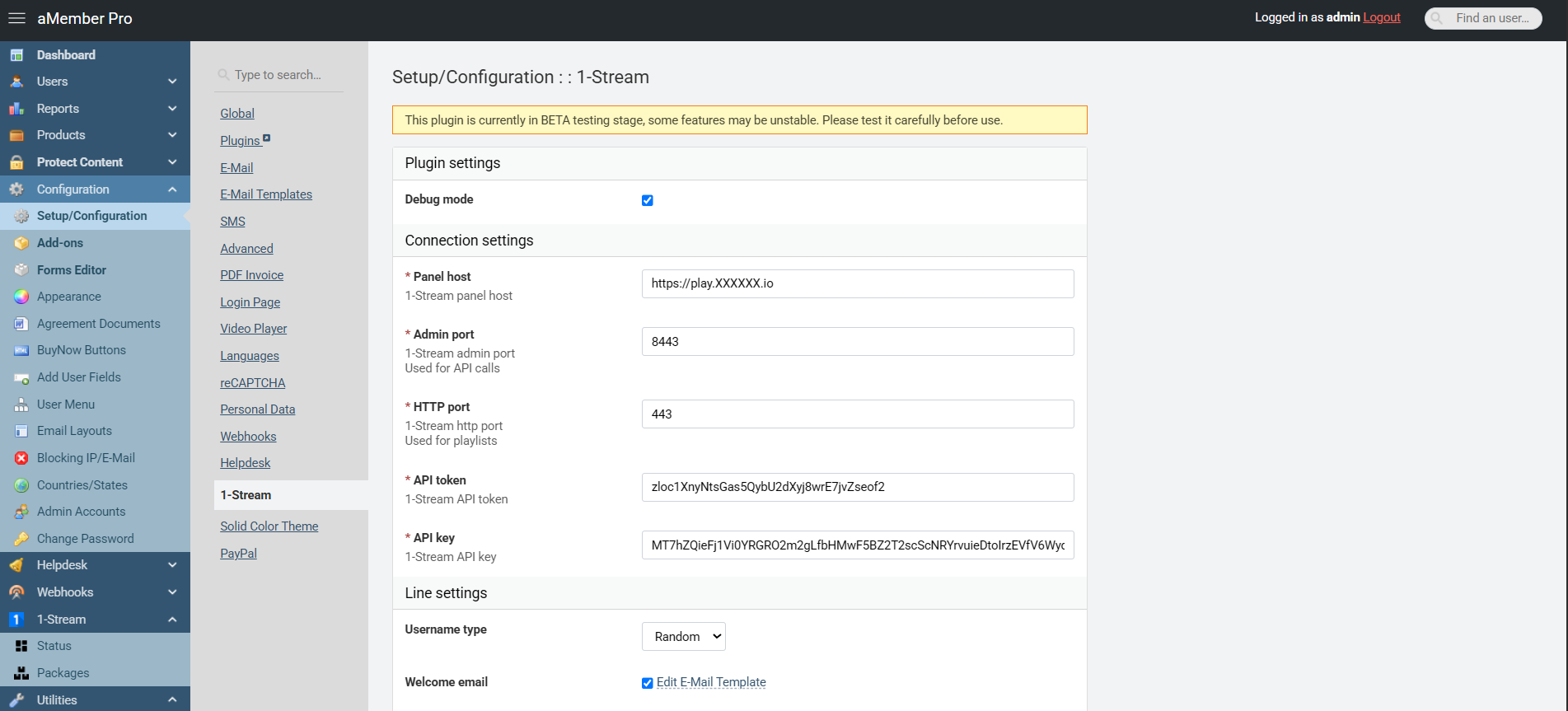Click the Add-ons box icon

click(21, 243)
